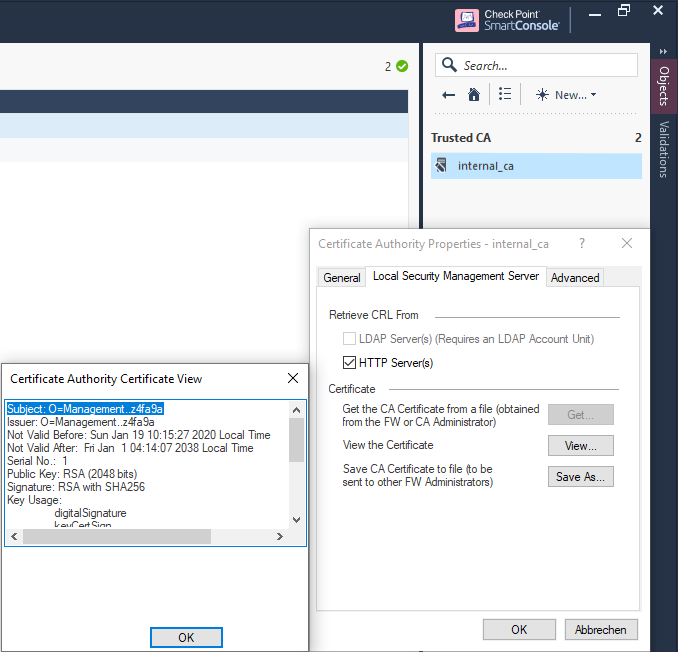
Task: Open the Validations side tab
Action: click(x=664, y=149)
